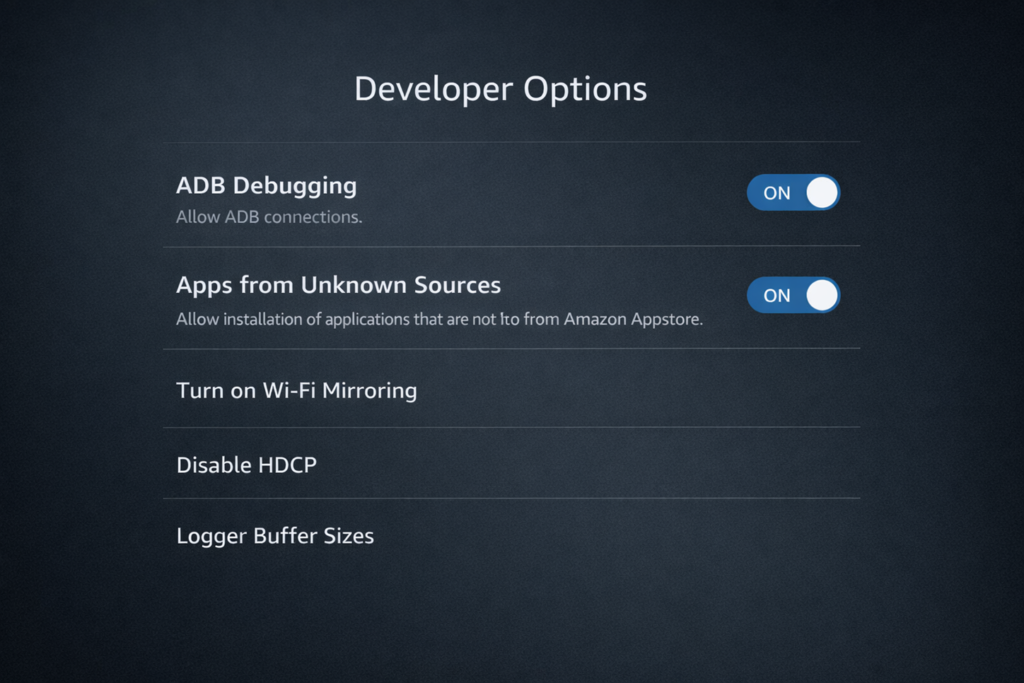Click the "Allow ADB connections." description
The height and width of the screenshot is (683, 1024).
tap(269, 217)
